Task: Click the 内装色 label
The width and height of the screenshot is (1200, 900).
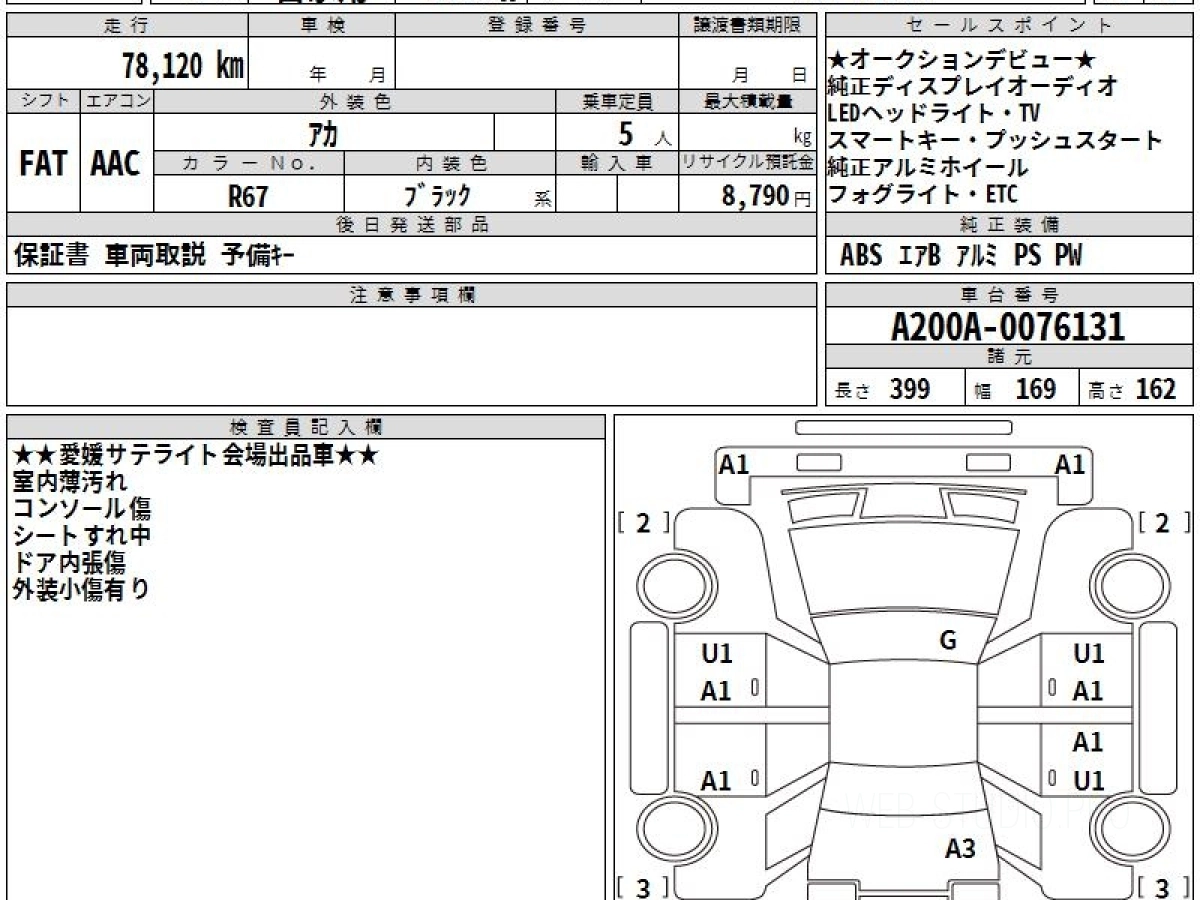Action: click(450, 163)
